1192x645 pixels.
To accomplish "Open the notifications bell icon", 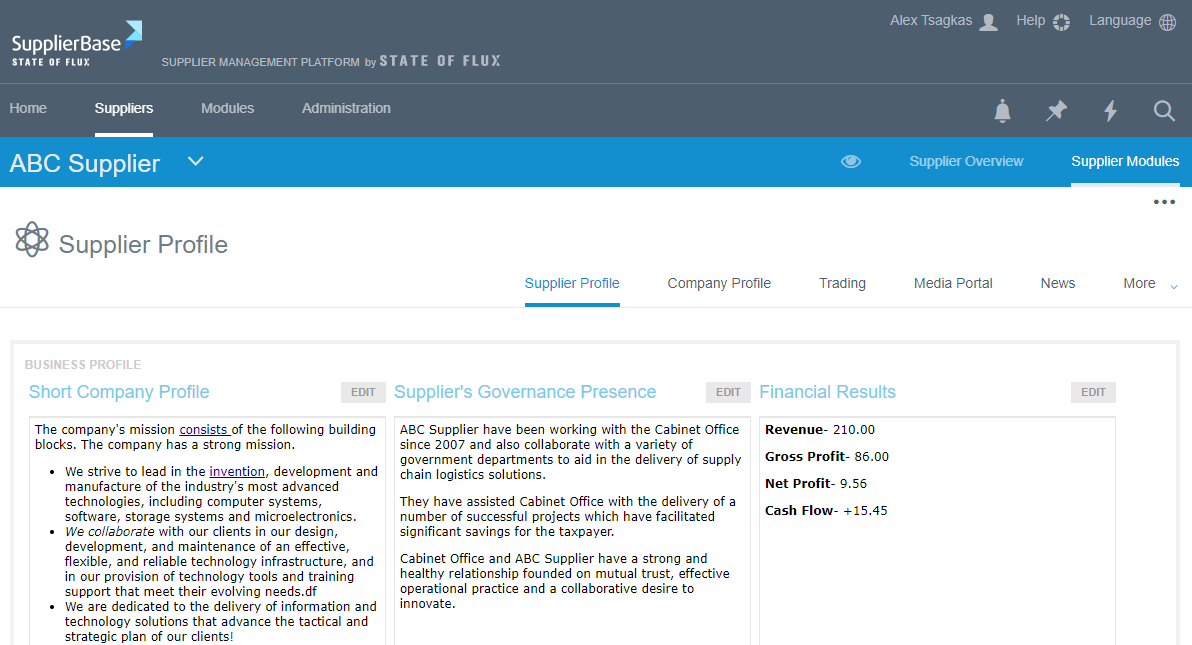I will tap(1002, 111).
